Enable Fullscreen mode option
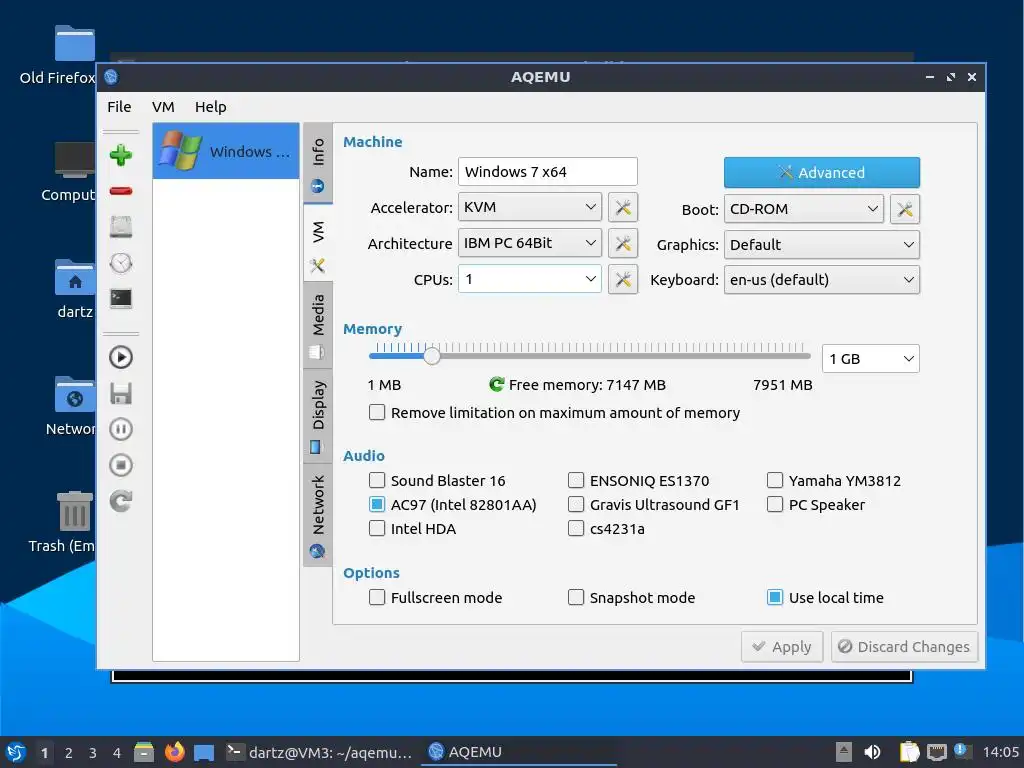The image size is (1024, 768). (377, 597)
